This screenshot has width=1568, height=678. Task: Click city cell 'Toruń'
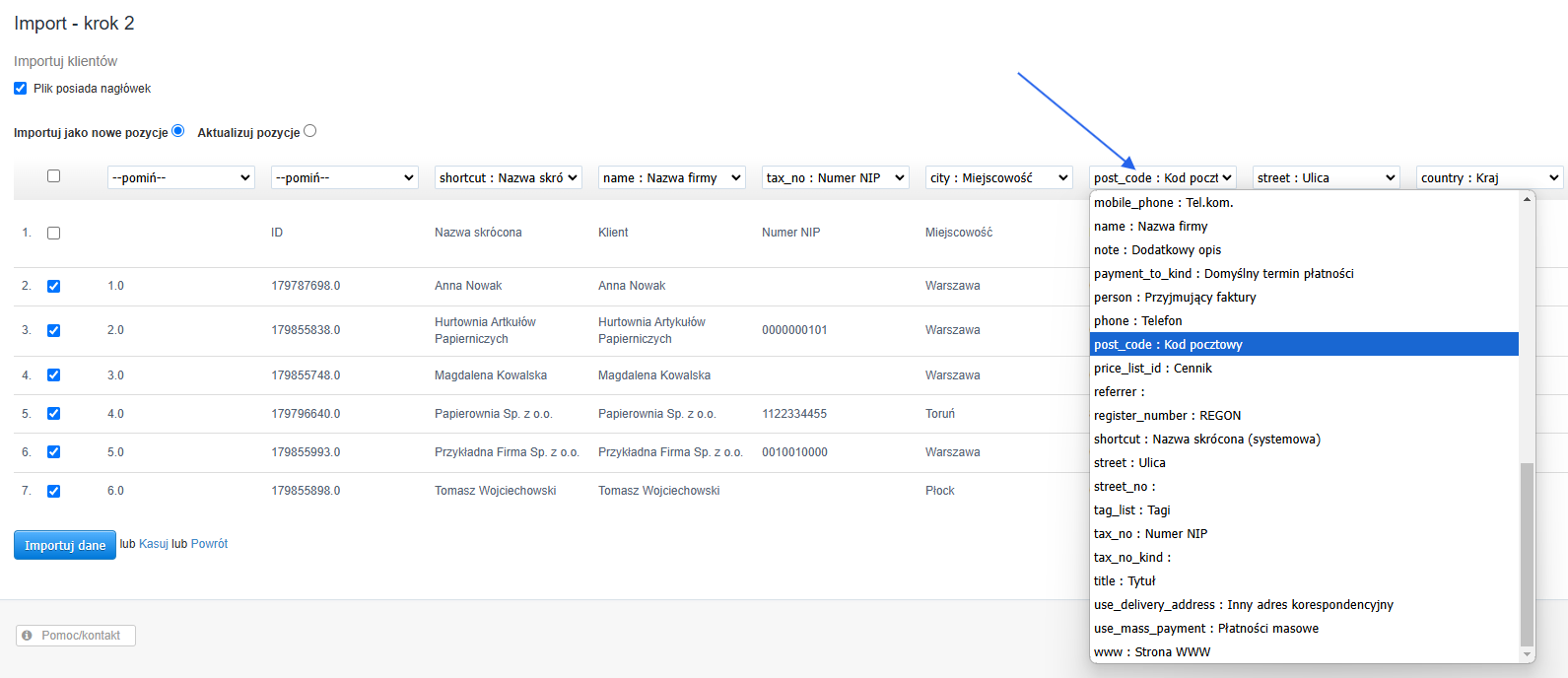[940, 414]
